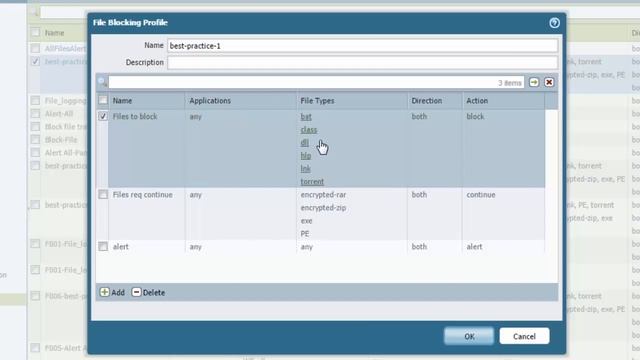
Task: Click 'any' application in Files to block row
Action: (196, 116)
